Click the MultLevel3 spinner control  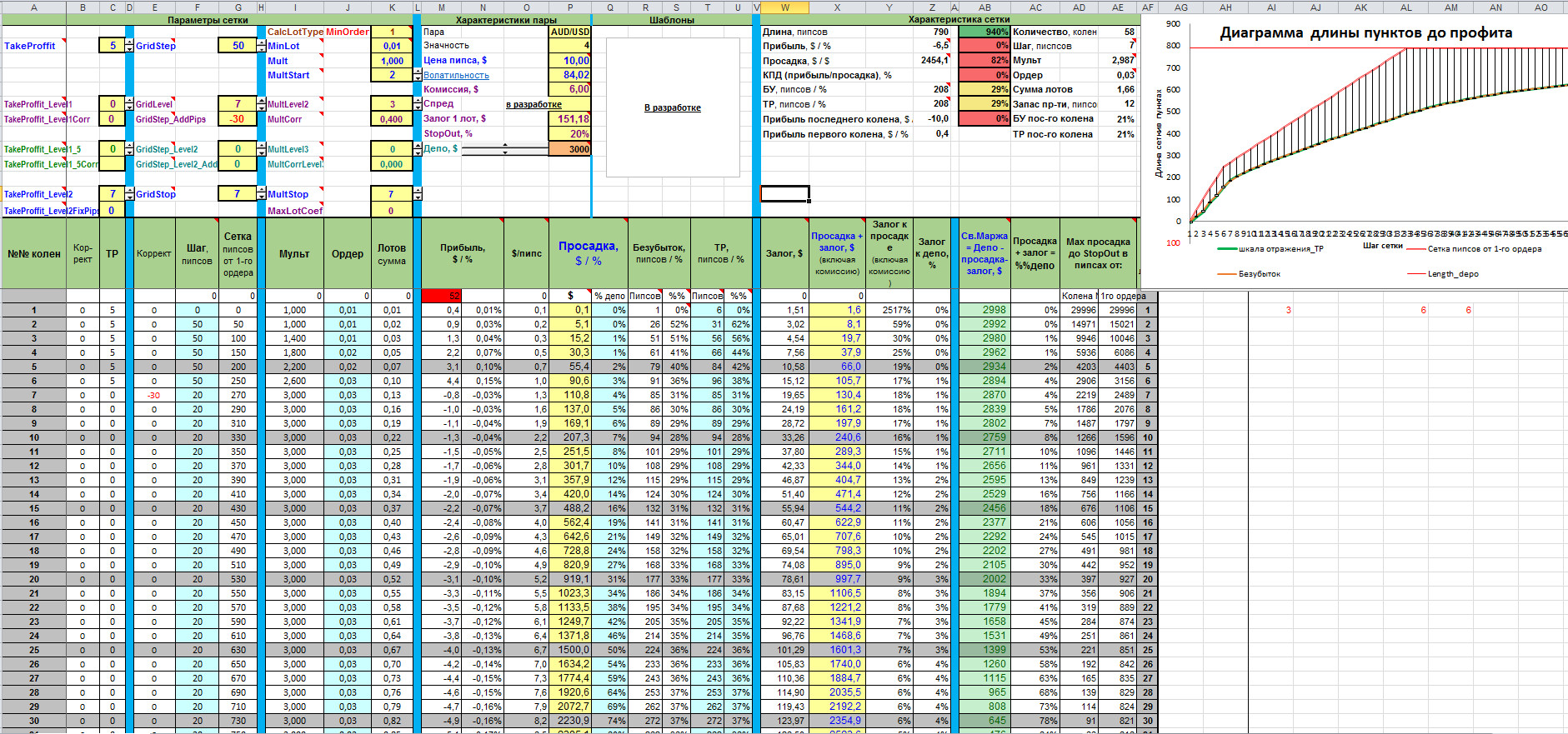click(418, 149)
